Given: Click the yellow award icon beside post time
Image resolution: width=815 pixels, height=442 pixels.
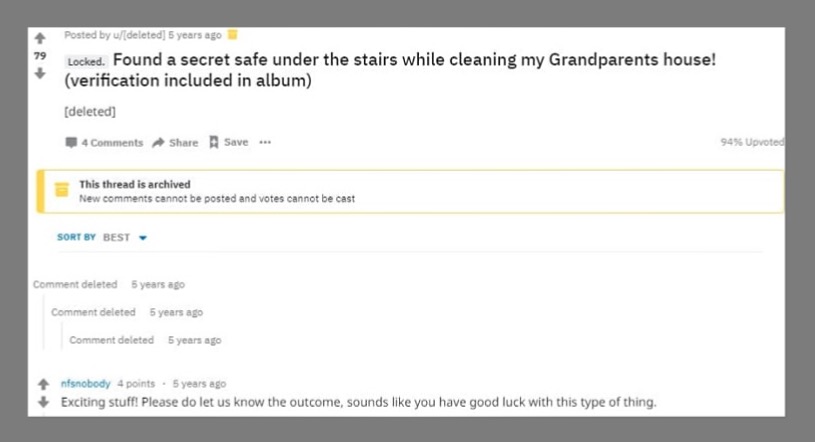Looking at the screenshot, I should (233, 35).
